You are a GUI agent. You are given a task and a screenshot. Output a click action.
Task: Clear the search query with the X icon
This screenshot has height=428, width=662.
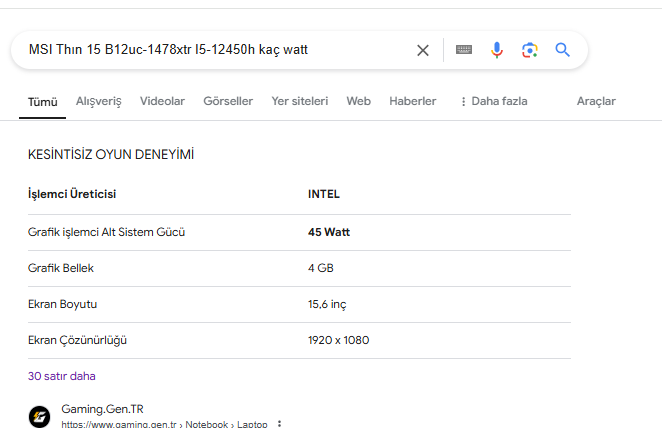tap(423, 50)
